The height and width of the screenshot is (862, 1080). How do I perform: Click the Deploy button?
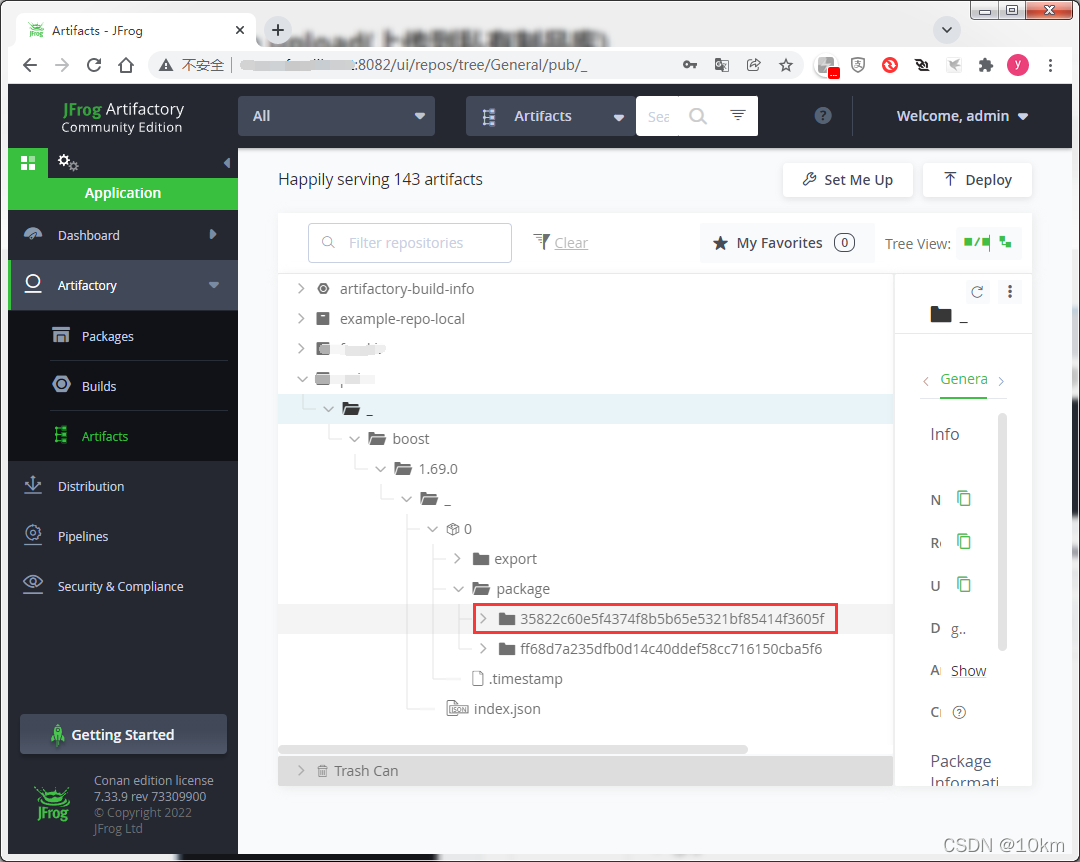point(977,180)
